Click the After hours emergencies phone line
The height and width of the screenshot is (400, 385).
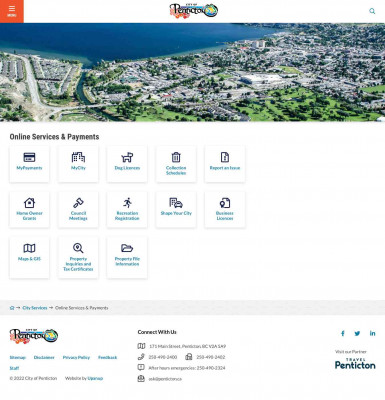(x=187, y=368)
